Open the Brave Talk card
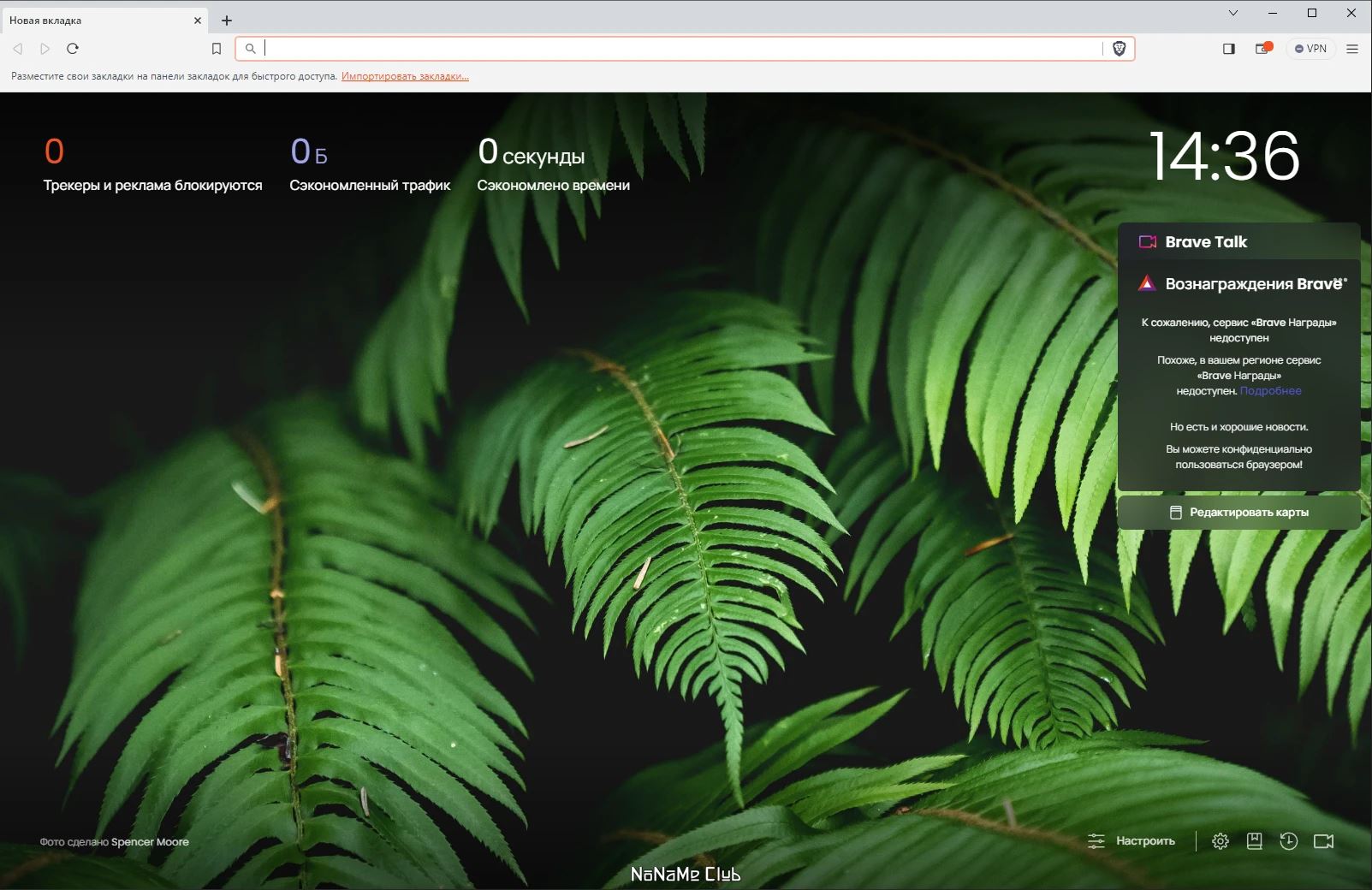 click(x=1238, y=241)
